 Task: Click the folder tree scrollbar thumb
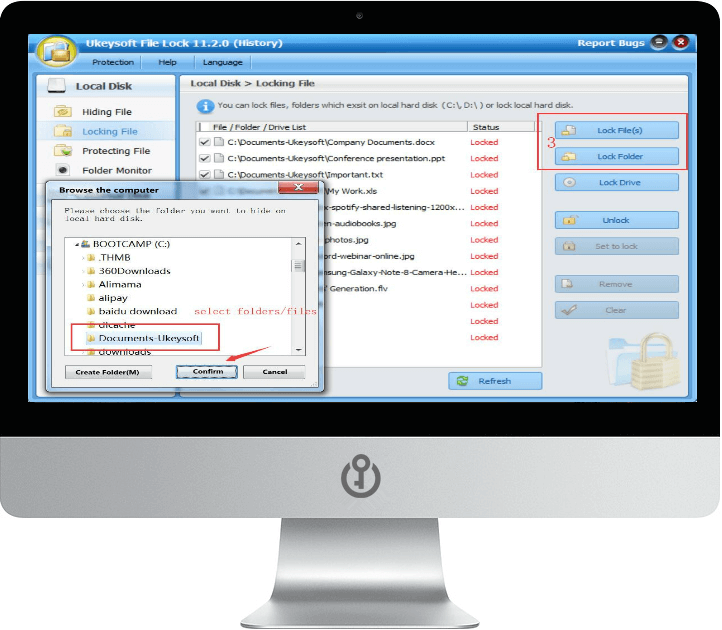298,266
